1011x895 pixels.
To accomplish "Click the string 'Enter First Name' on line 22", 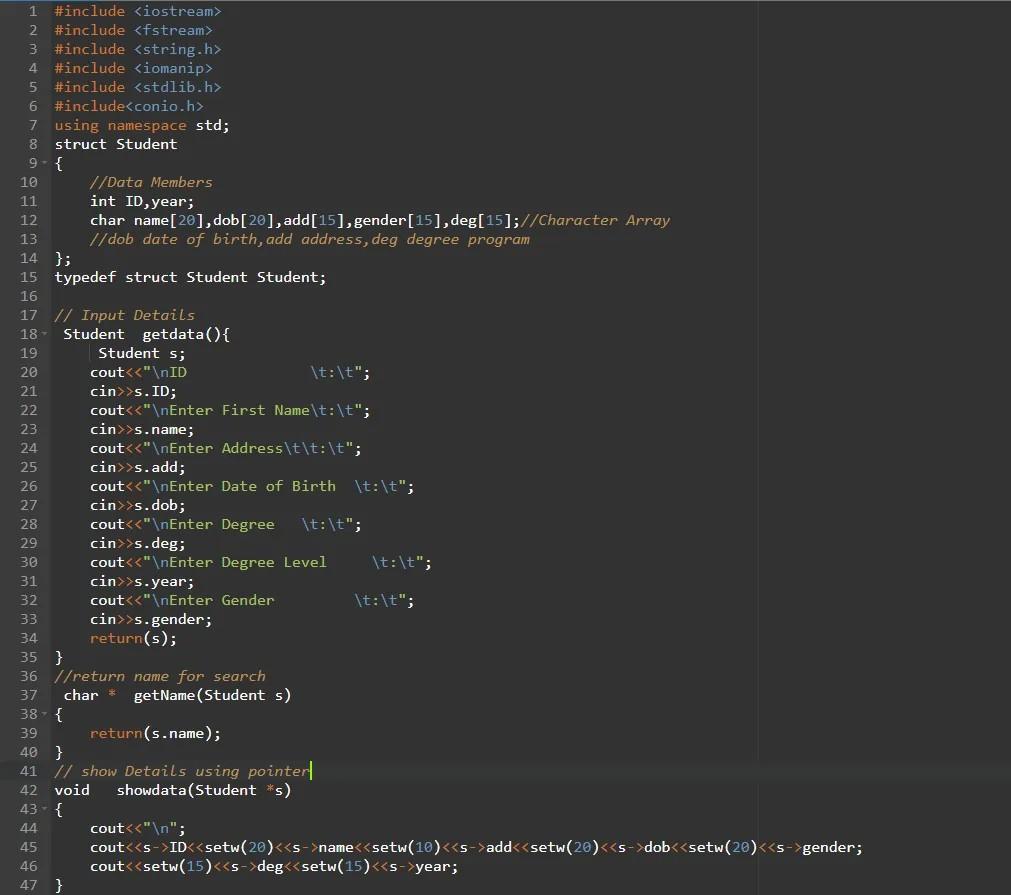I will click(x=239, y=410).
